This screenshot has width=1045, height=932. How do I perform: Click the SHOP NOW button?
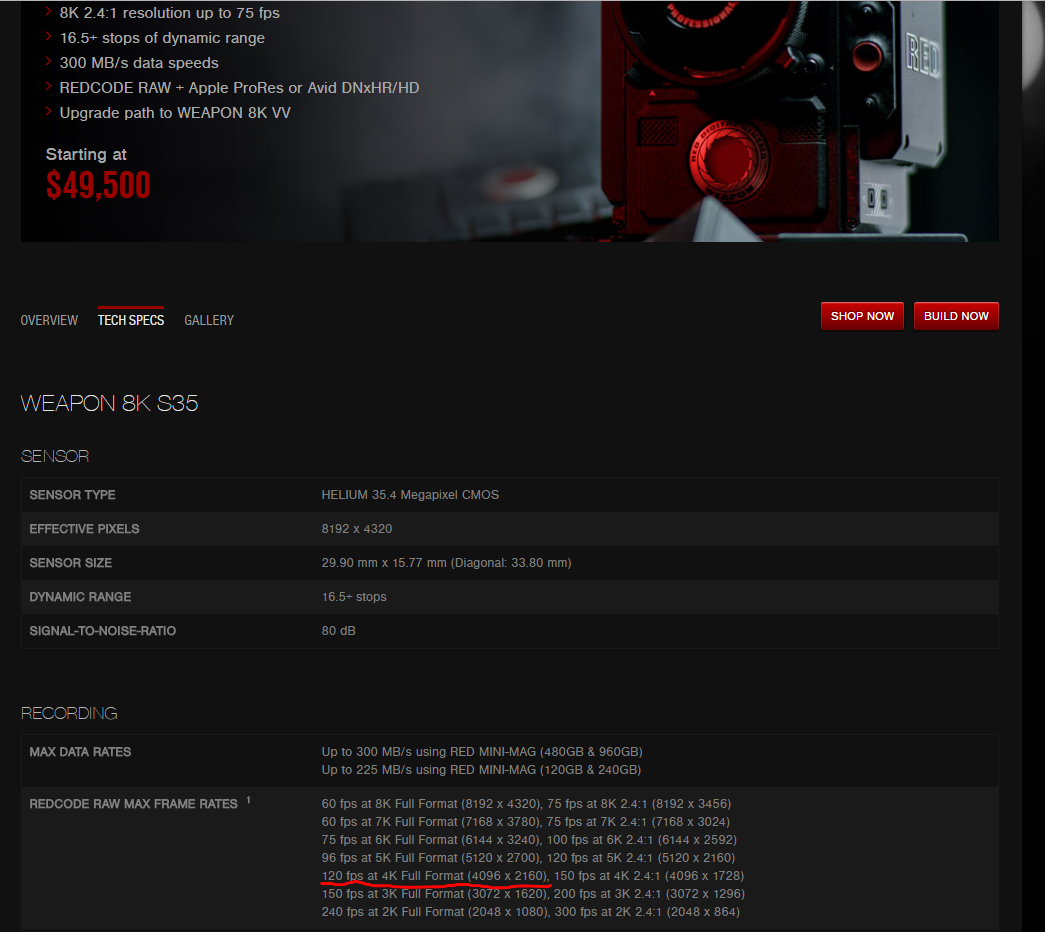(862, 316)
